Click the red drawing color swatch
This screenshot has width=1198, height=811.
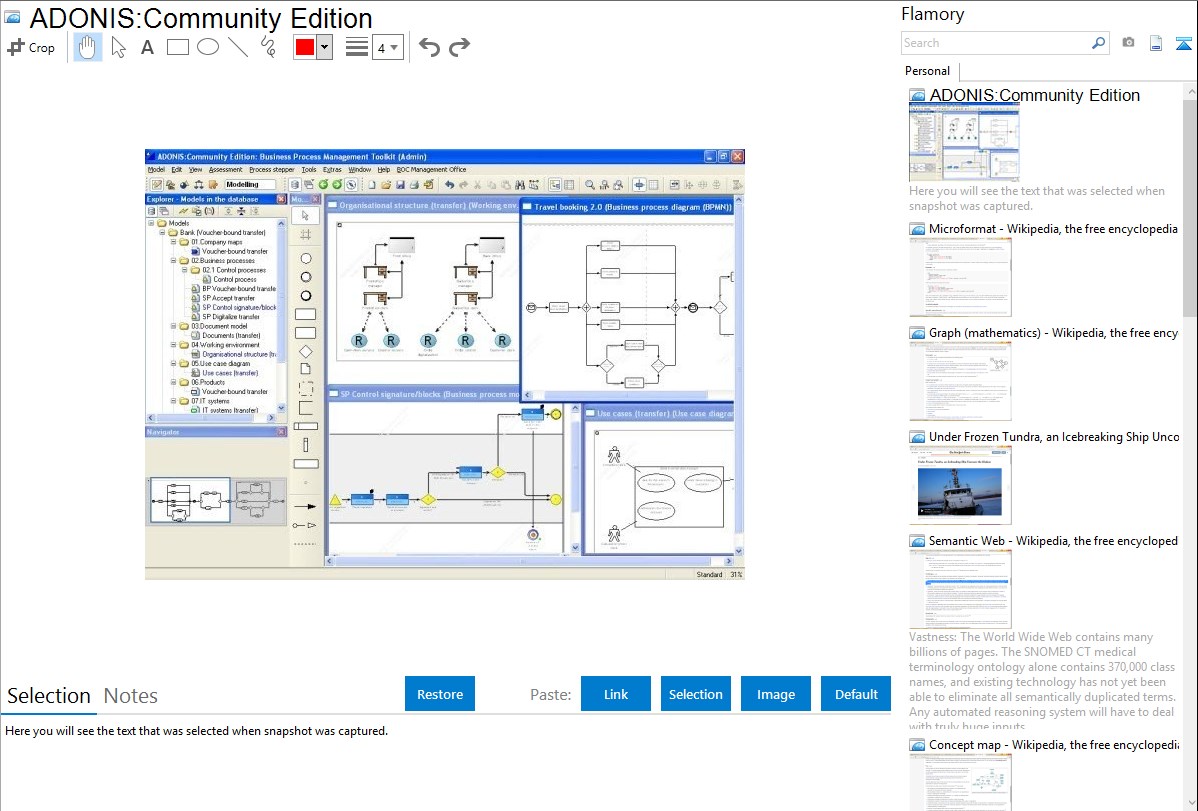(x=305, y=47)
